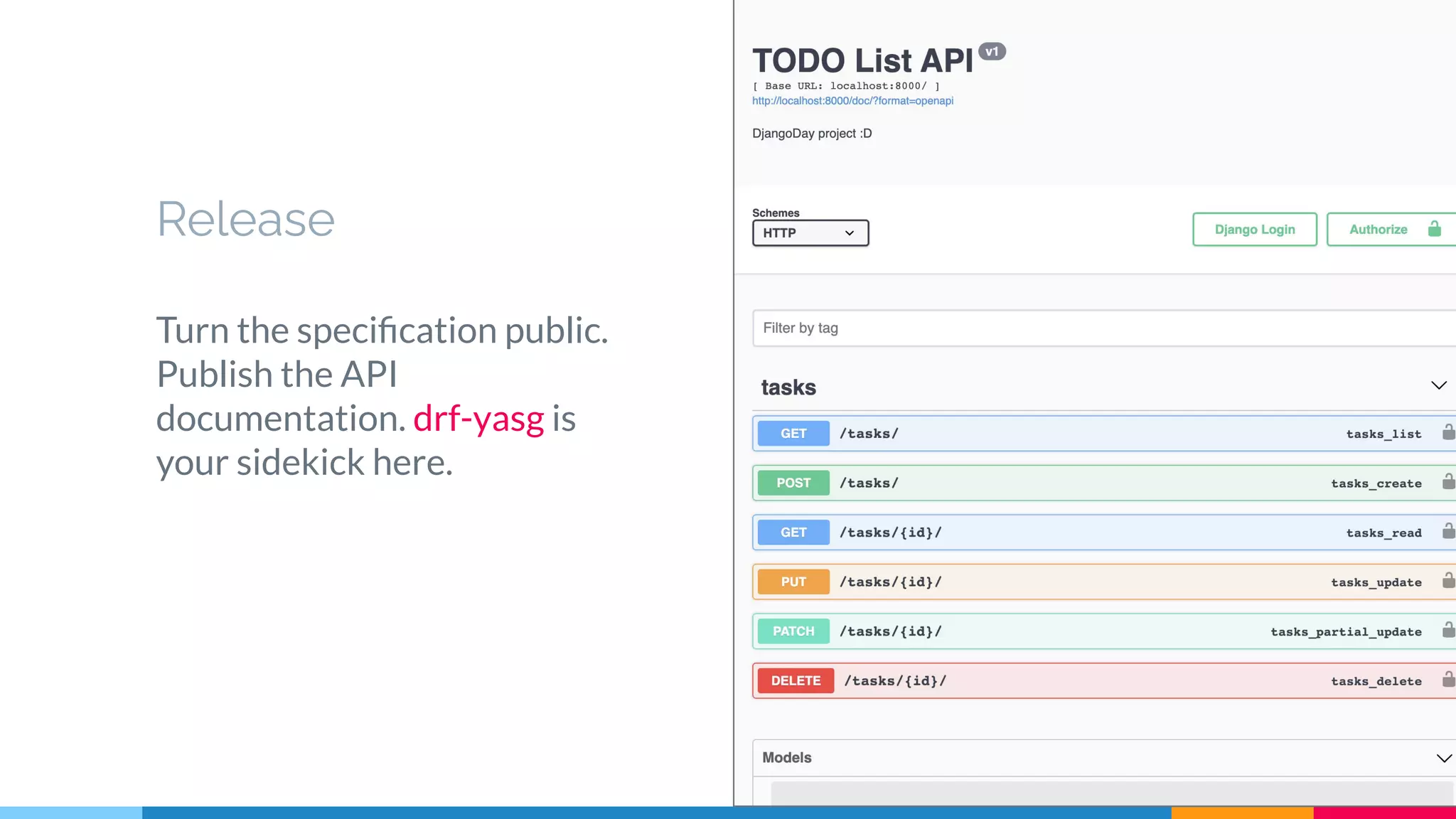Image resolution: width=1456 pixels, height=819 pixels.
Task: Collapse the tasks section chevron
Action: coord(1438,385)
